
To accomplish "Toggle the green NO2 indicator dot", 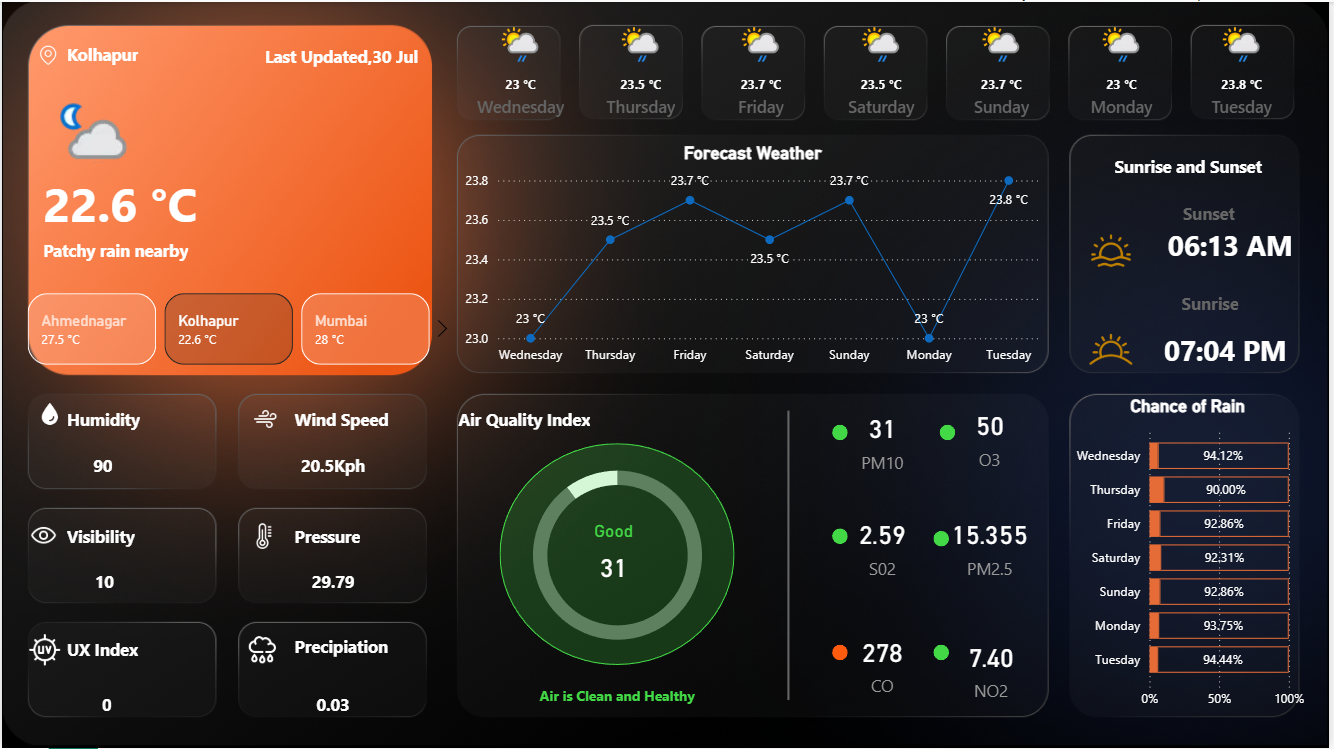I will click(940, 653).
